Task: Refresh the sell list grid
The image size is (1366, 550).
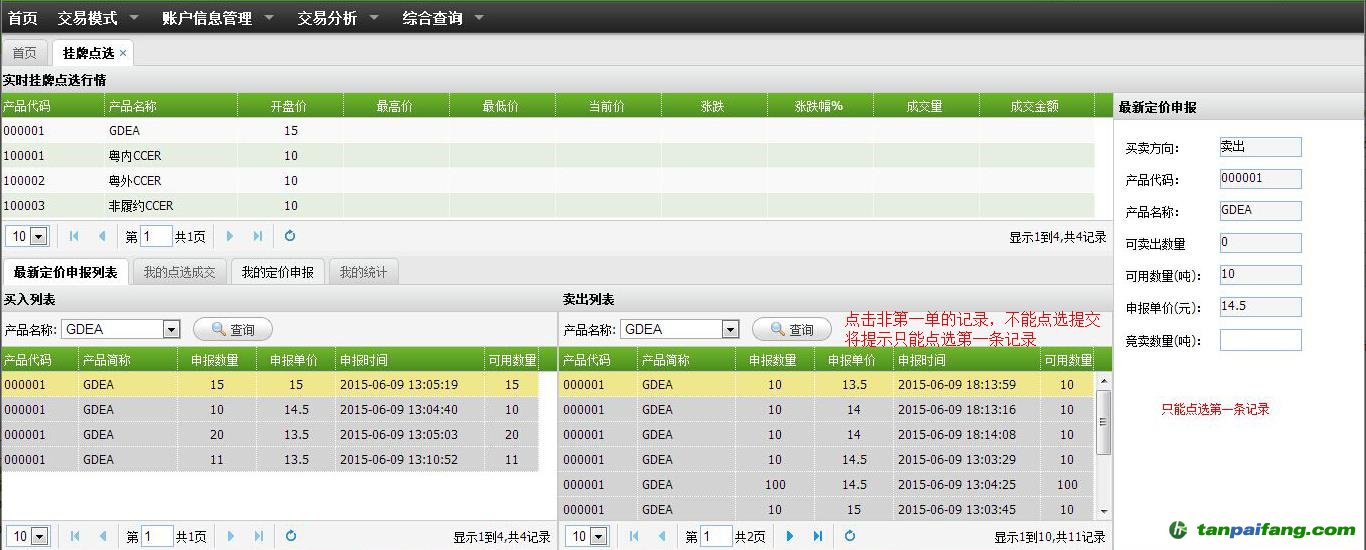Action: [x=850, y=537]
